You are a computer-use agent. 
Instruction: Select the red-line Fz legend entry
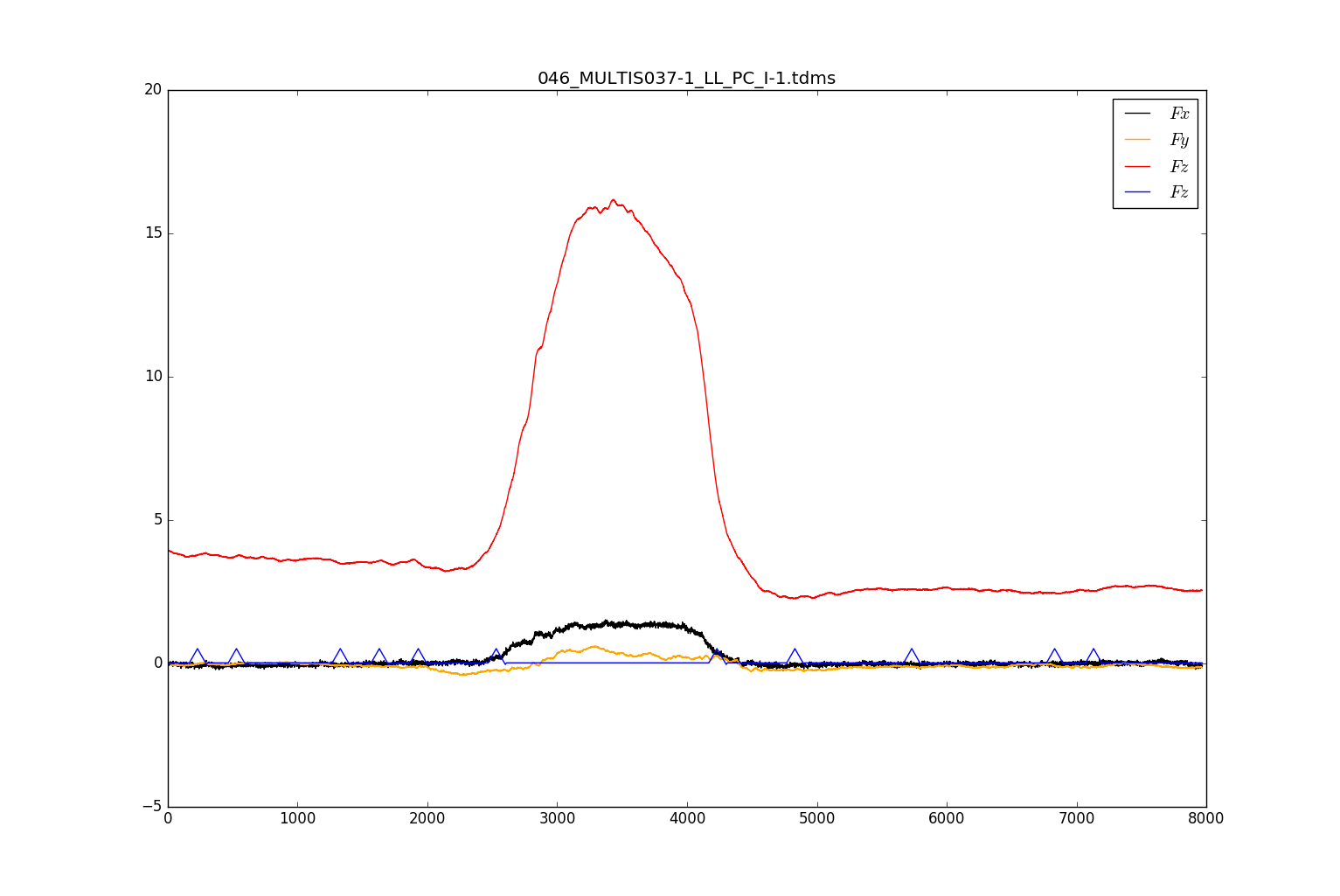point(1156,166)
